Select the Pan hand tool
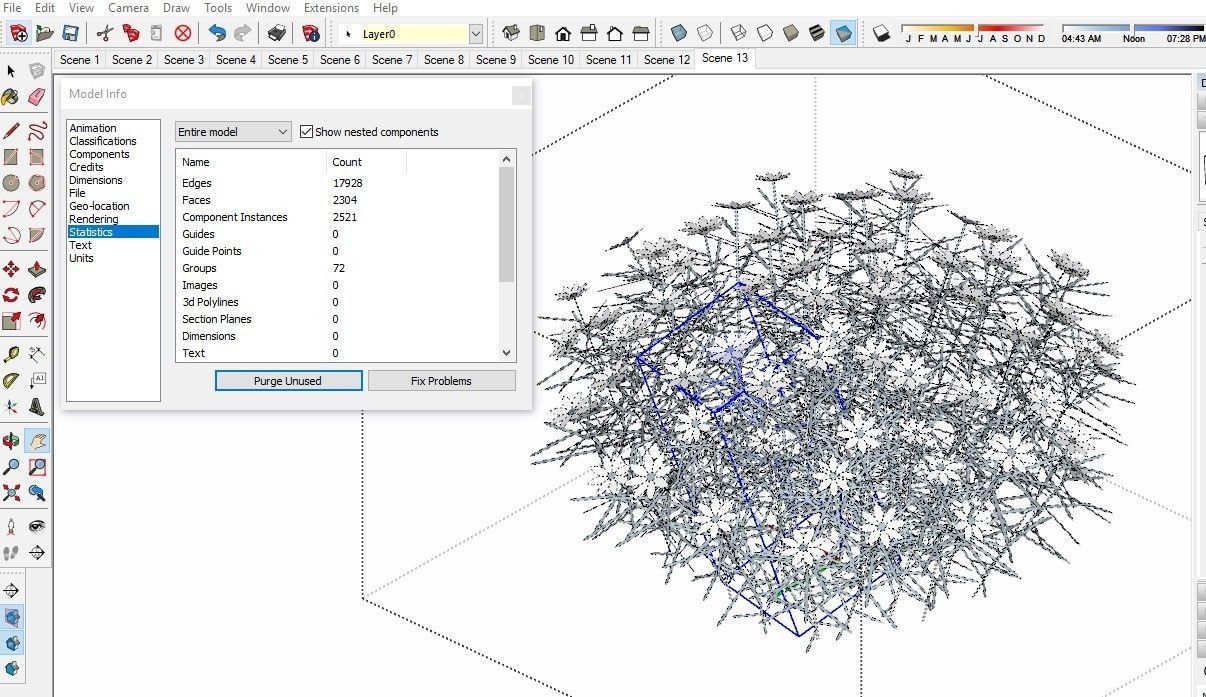This screenshot has width=1206, height=697. [x=37, y=440]
